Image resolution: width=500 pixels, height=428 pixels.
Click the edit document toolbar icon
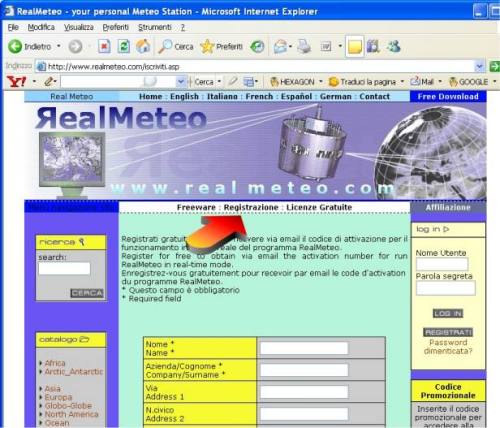[x=326, y=46]
